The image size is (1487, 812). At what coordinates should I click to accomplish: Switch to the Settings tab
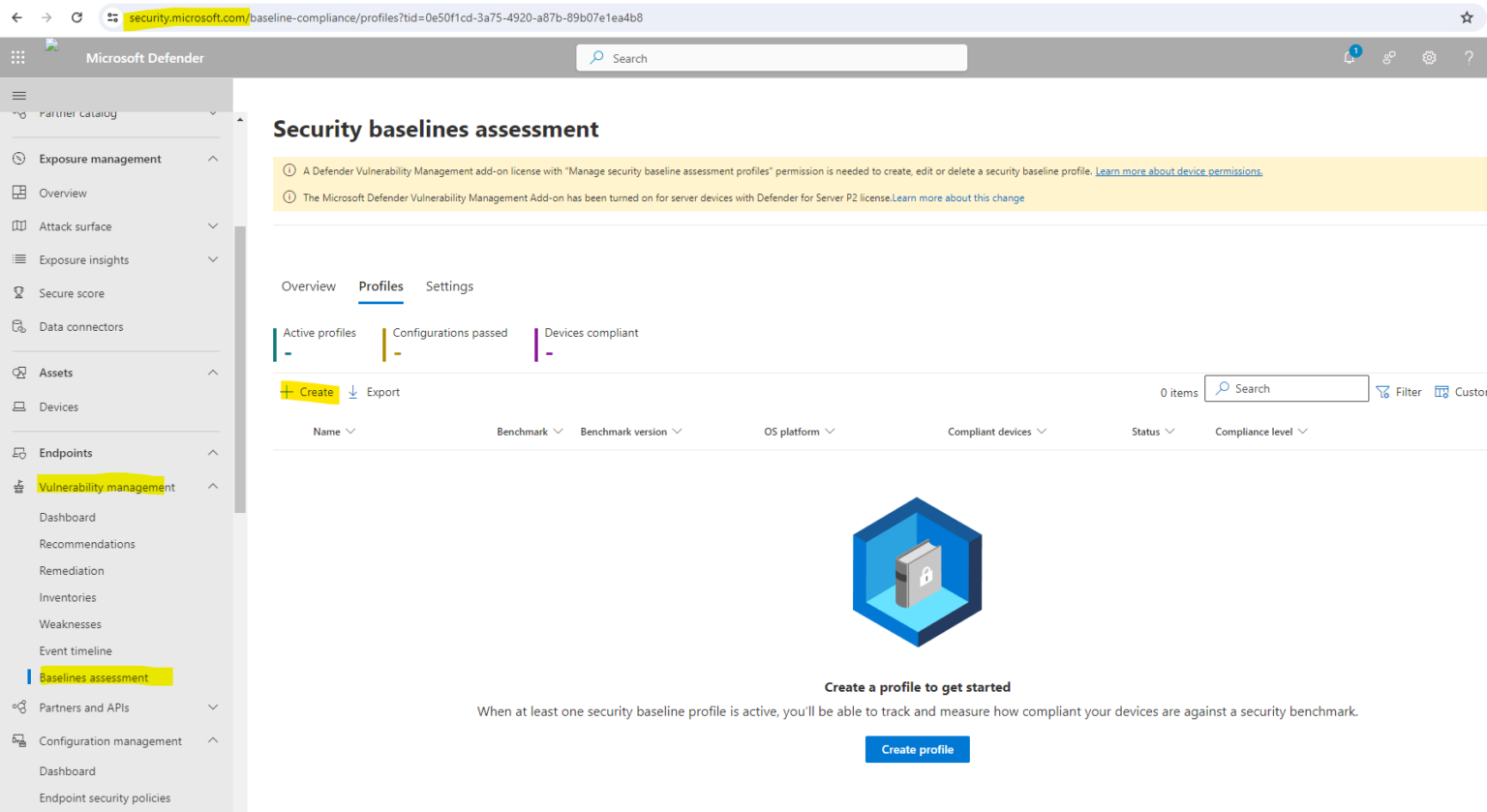pos(449,286)
